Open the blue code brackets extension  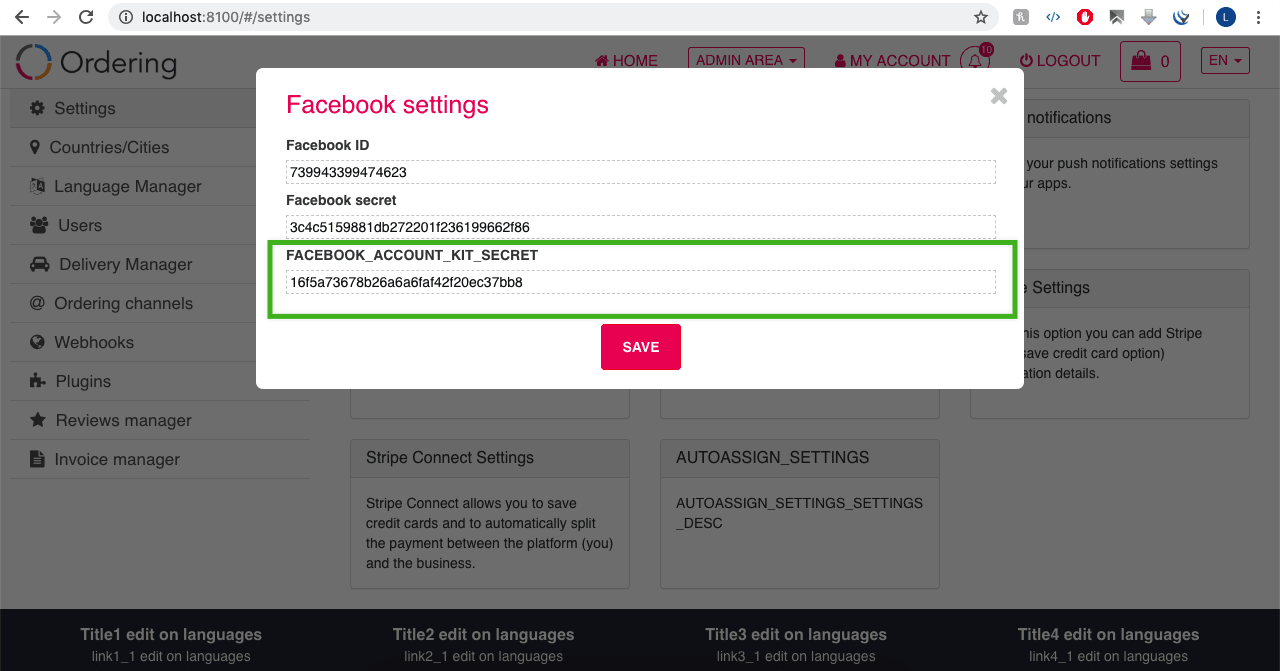click(x=1053, y=17)
